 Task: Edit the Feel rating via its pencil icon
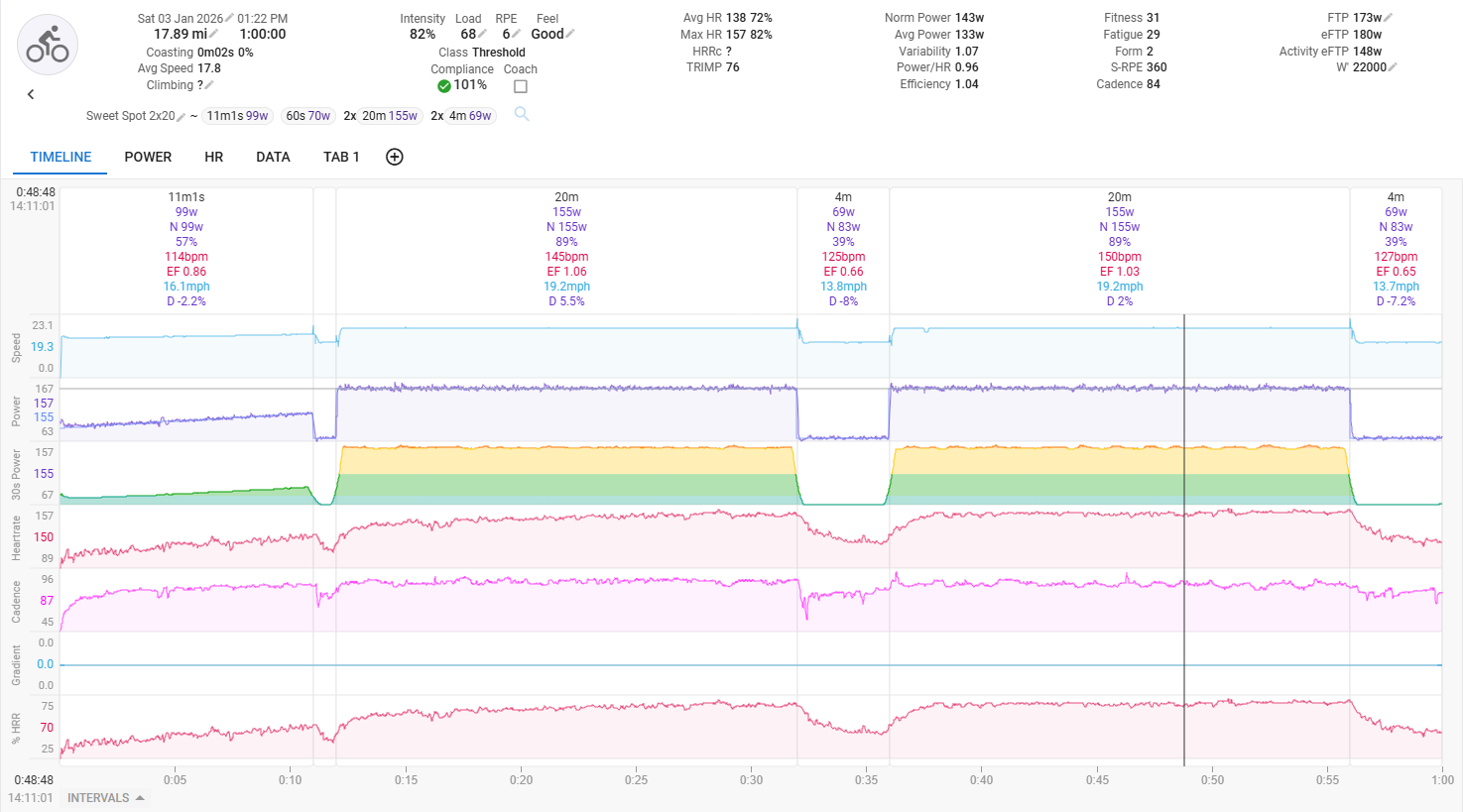coord(570,34)
